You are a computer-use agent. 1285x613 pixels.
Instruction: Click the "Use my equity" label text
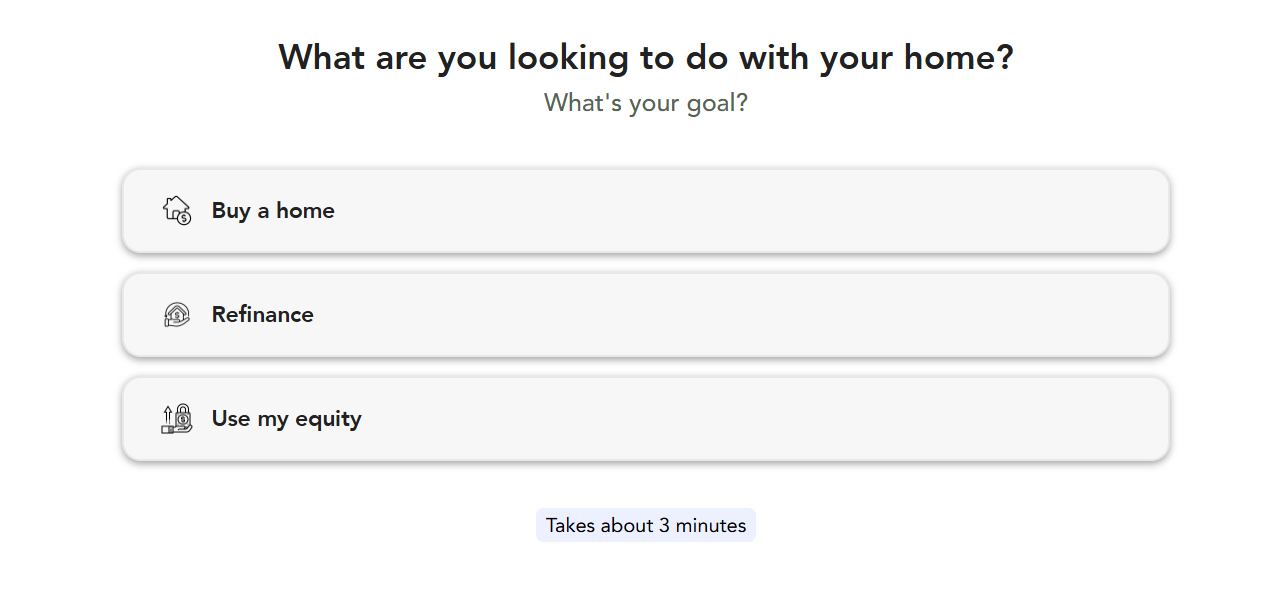286,419
